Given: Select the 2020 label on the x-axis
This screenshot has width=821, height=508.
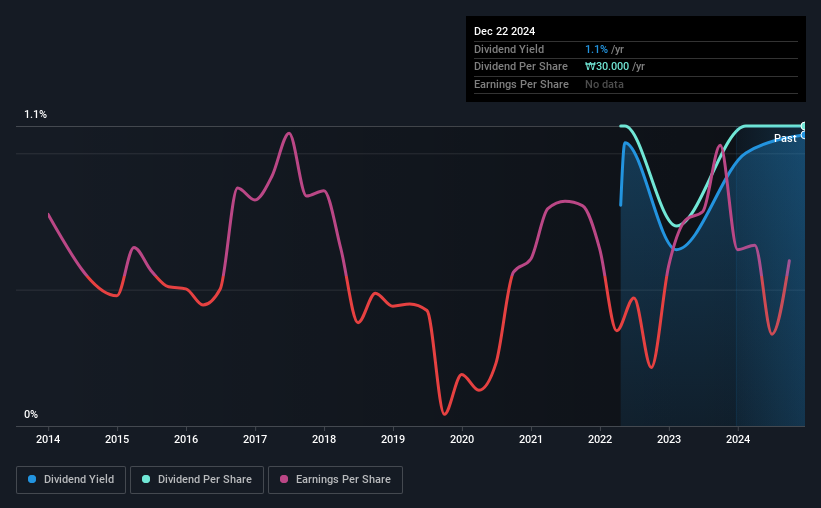Looking at the screenshot, I should click(462, 439).
